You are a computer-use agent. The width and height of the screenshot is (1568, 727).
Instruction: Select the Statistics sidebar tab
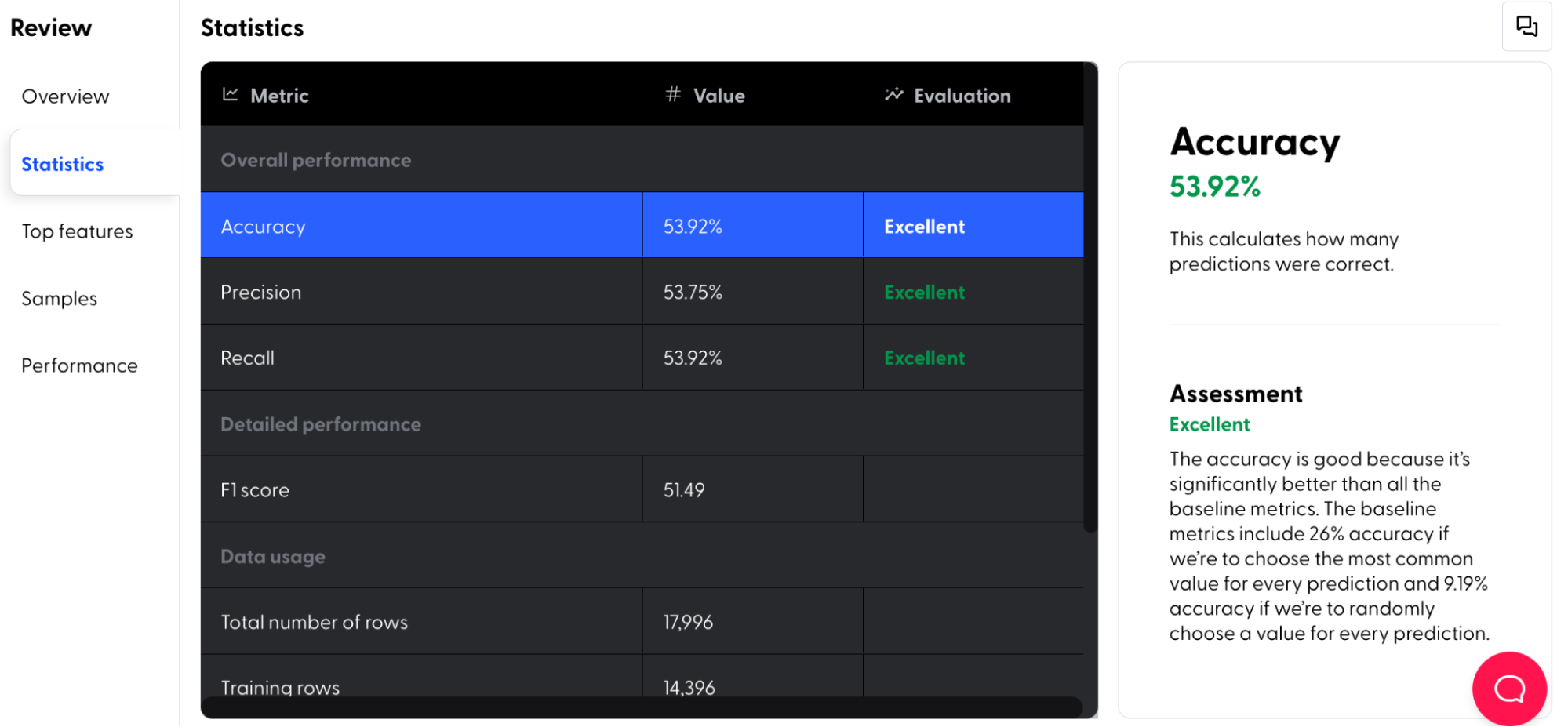63,164
